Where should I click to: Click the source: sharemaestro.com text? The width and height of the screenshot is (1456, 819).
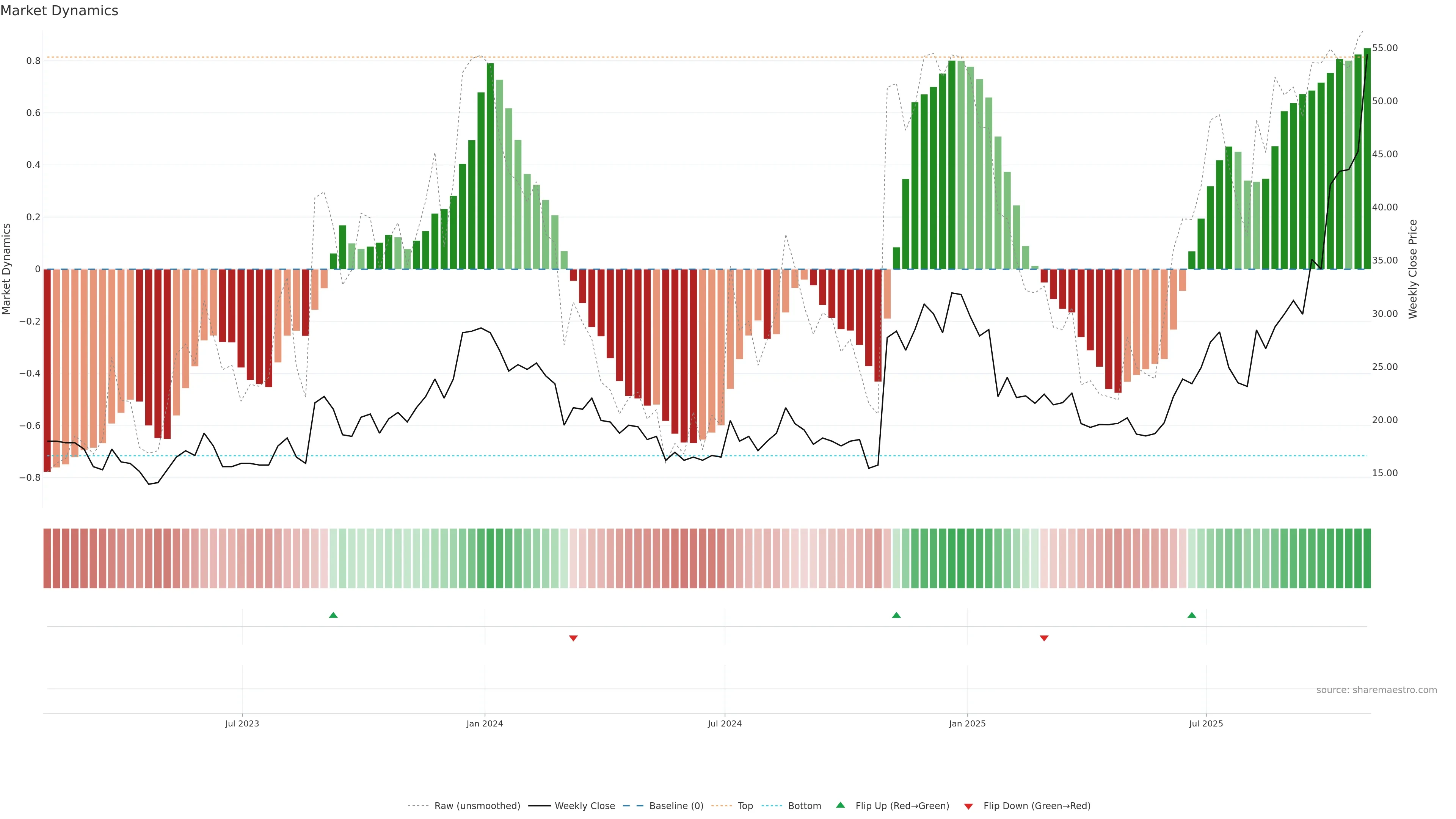coord(1376,690)
